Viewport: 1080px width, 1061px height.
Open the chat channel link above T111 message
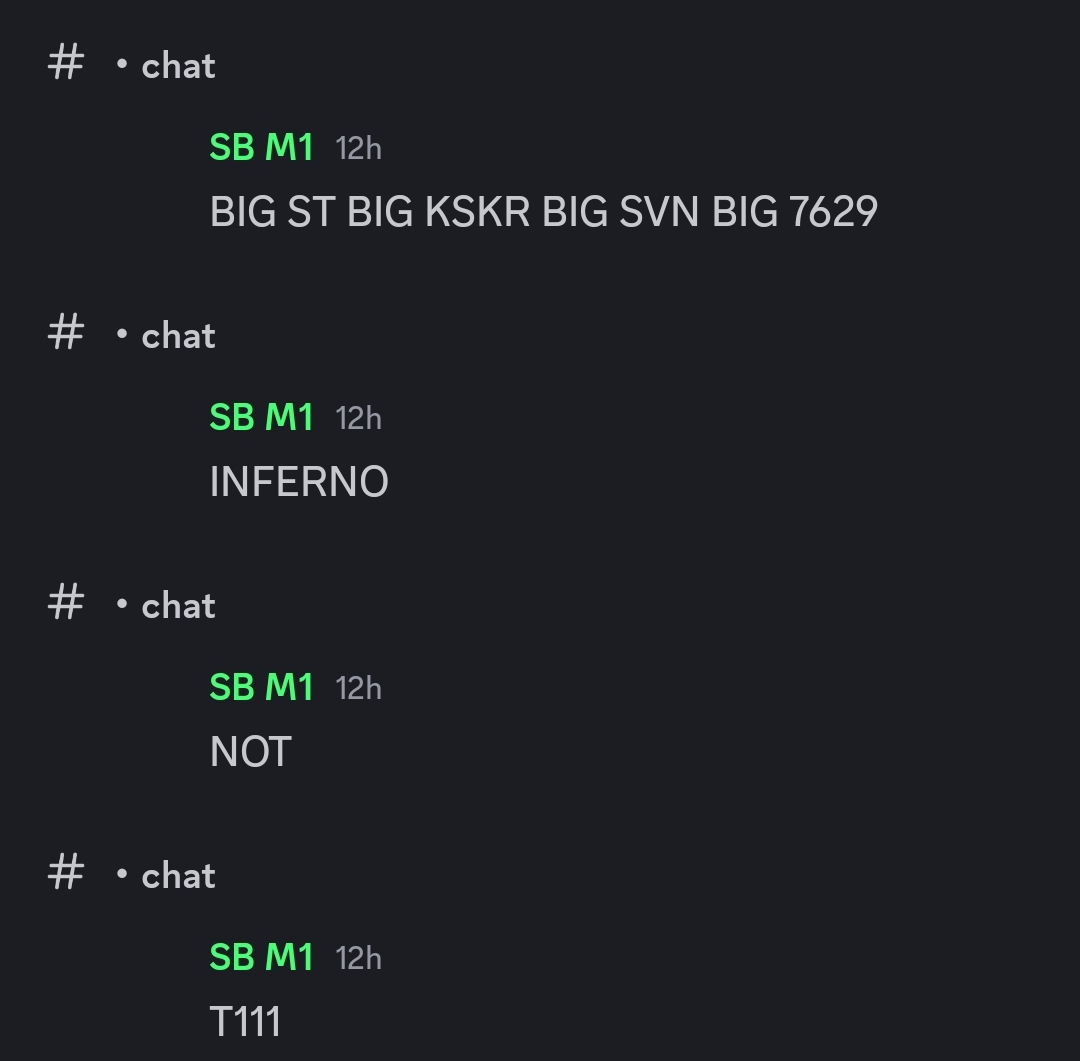(x=178, y=876)
